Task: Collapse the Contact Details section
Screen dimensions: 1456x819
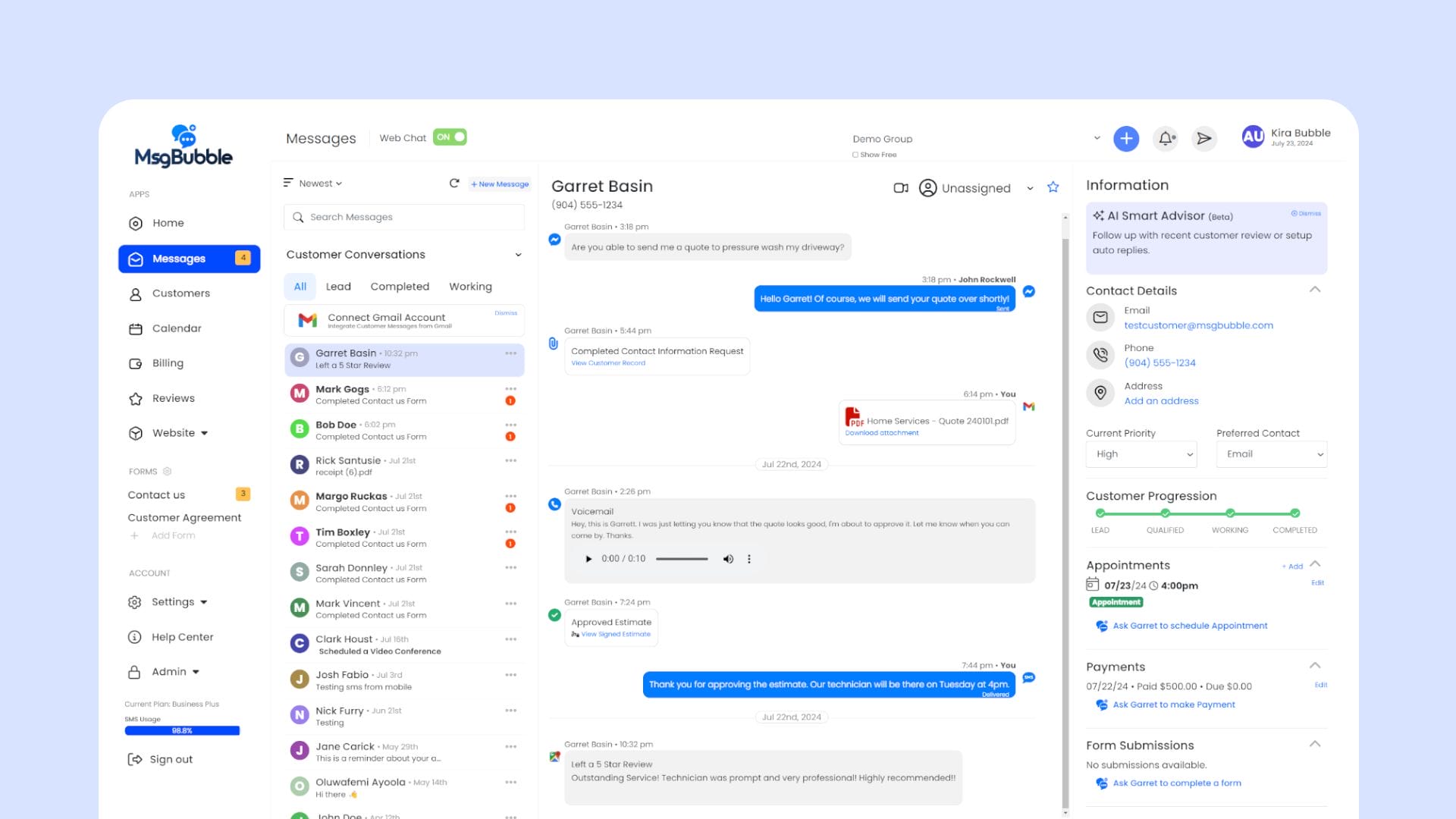Action: point(1315,290)
